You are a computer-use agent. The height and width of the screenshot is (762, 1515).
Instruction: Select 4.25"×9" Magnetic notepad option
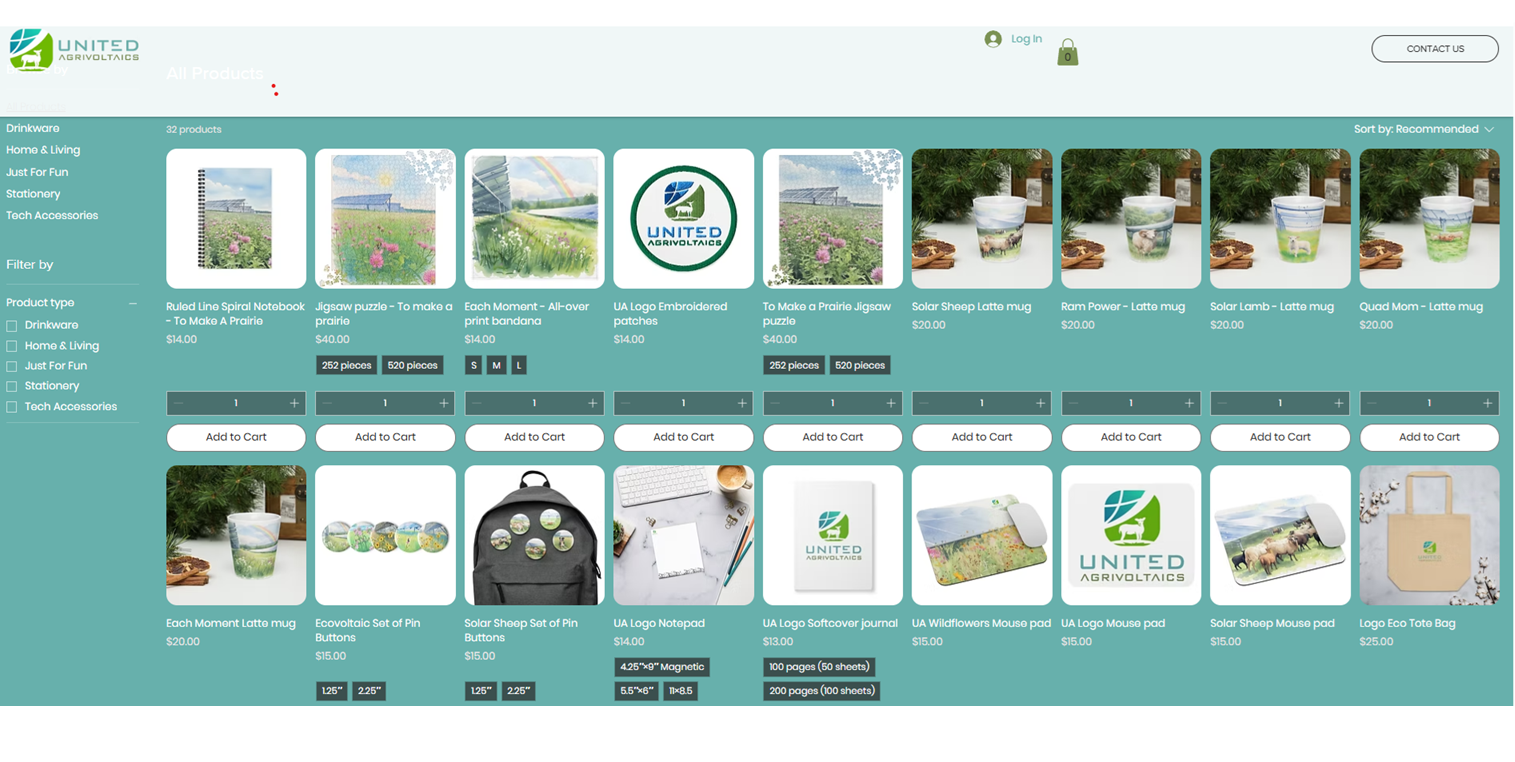662,667
